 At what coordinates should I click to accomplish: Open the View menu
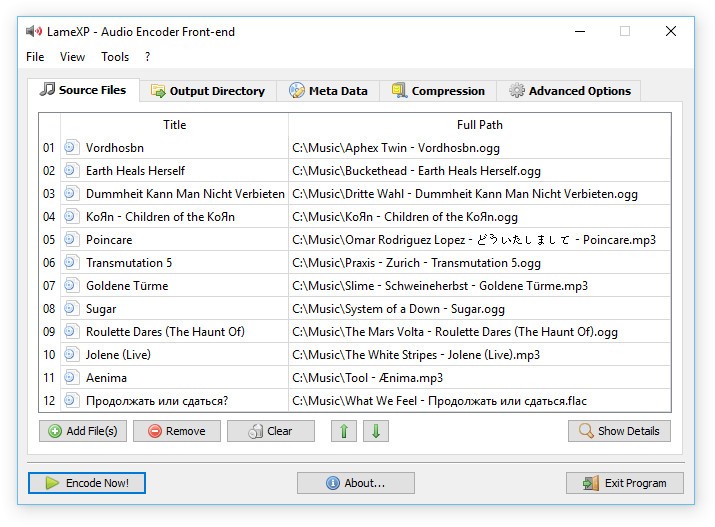(x=73, y=57)
